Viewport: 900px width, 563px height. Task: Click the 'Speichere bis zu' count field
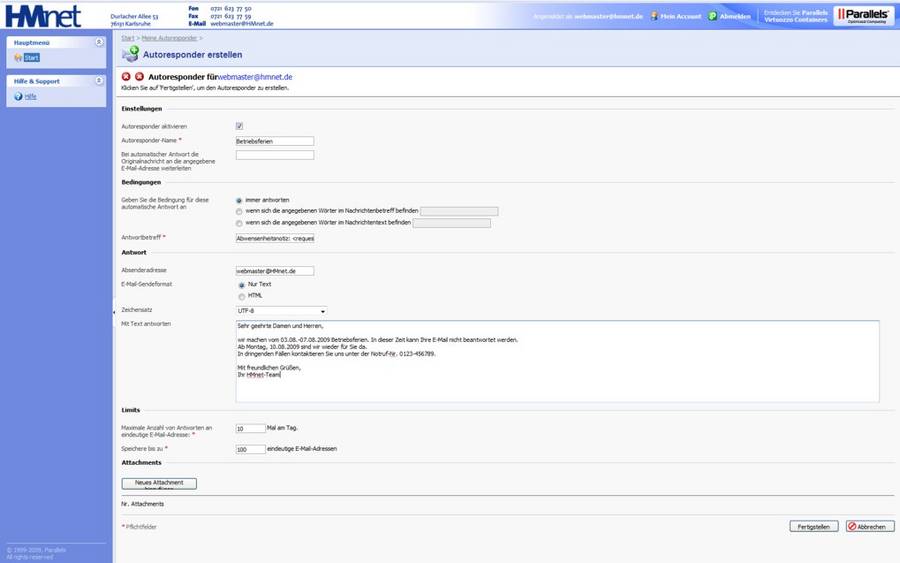click(251, 449)
